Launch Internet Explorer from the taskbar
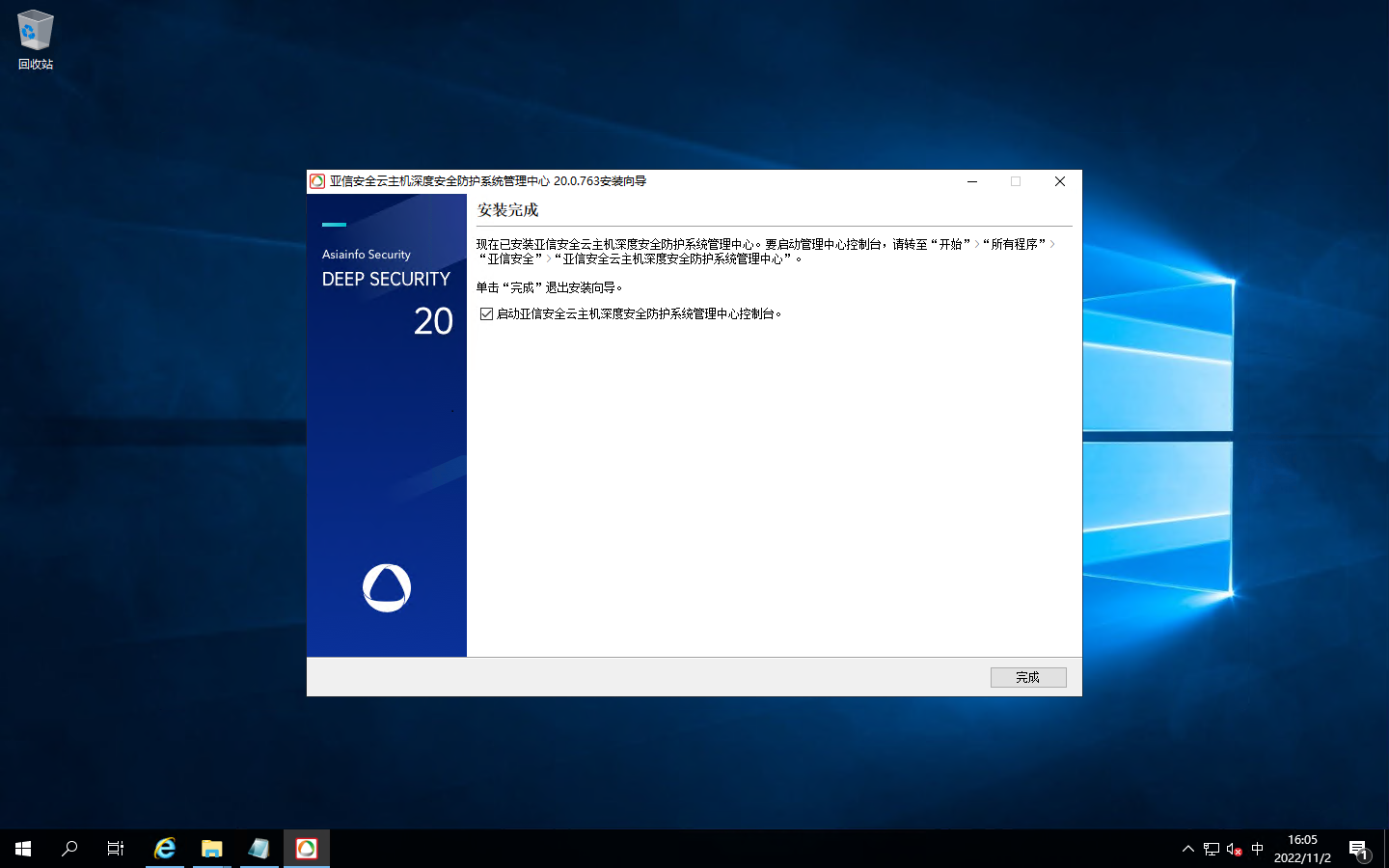Screen dimensions: 1389x868 point(165,849)
